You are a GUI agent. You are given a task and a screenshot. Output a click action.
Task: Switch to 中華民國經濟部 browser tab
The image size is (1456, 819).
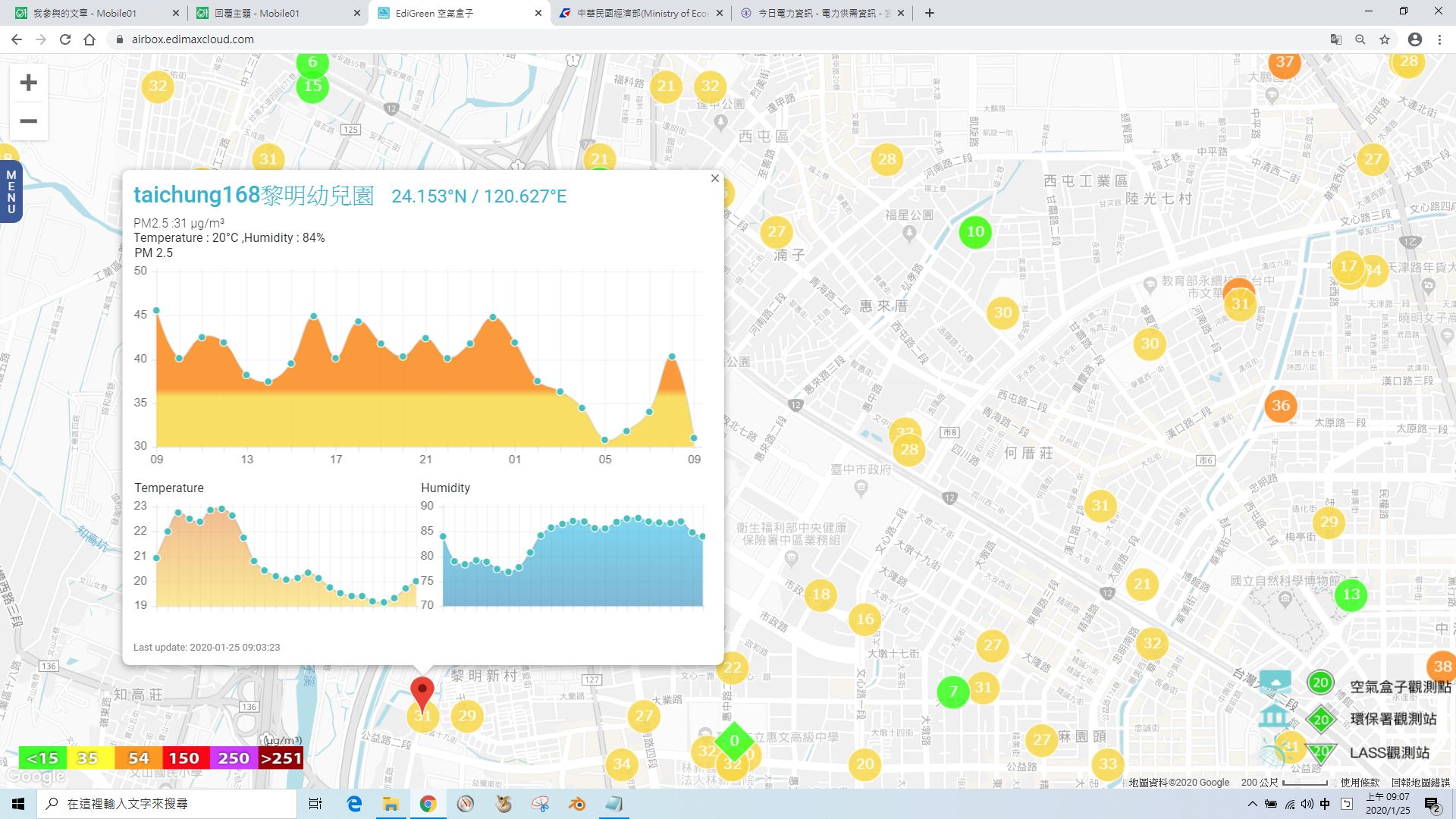point(642,13)
